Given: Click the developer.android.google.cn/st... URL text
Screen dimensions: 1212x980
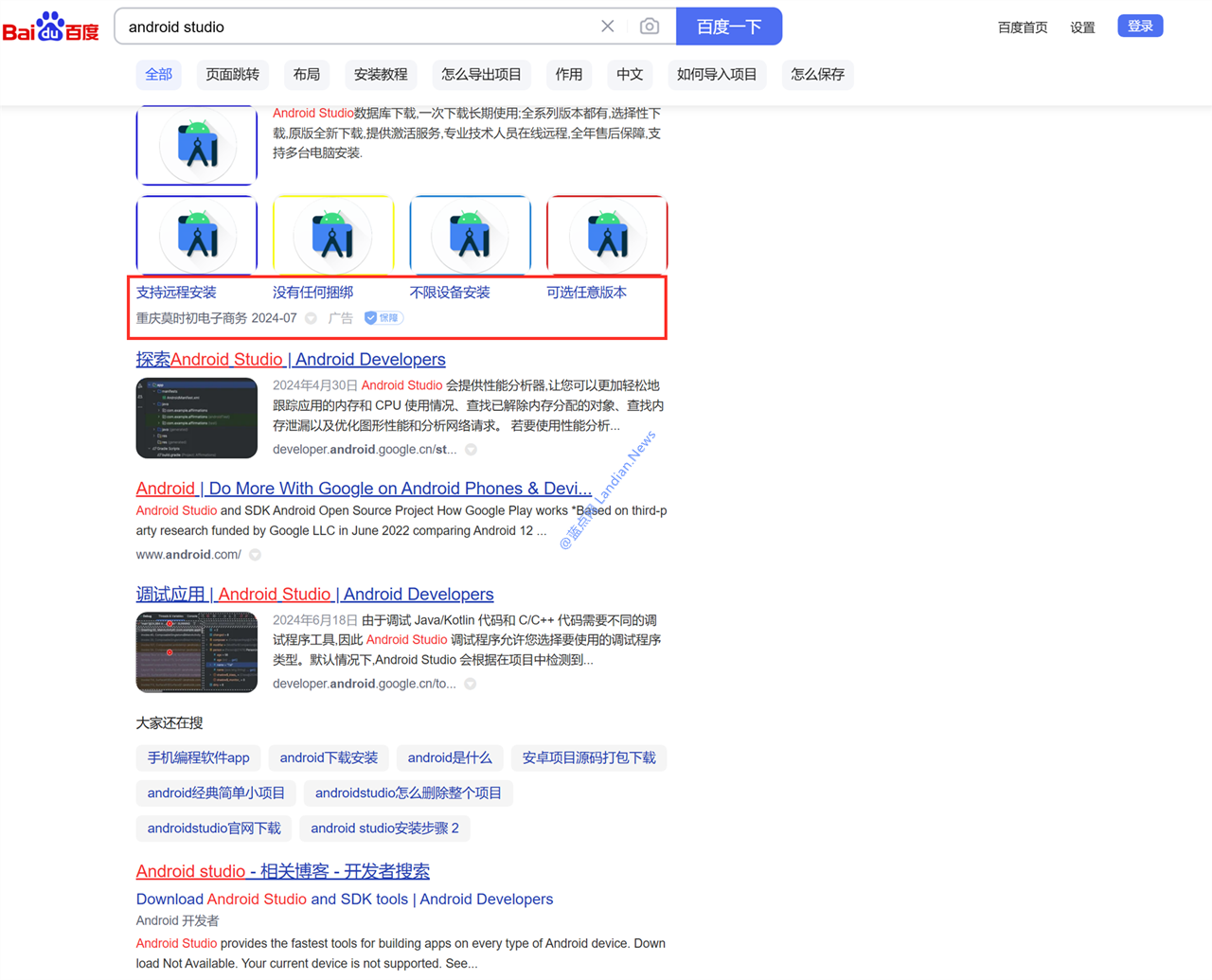Looking at the screenshot, I should click(365, 450).
